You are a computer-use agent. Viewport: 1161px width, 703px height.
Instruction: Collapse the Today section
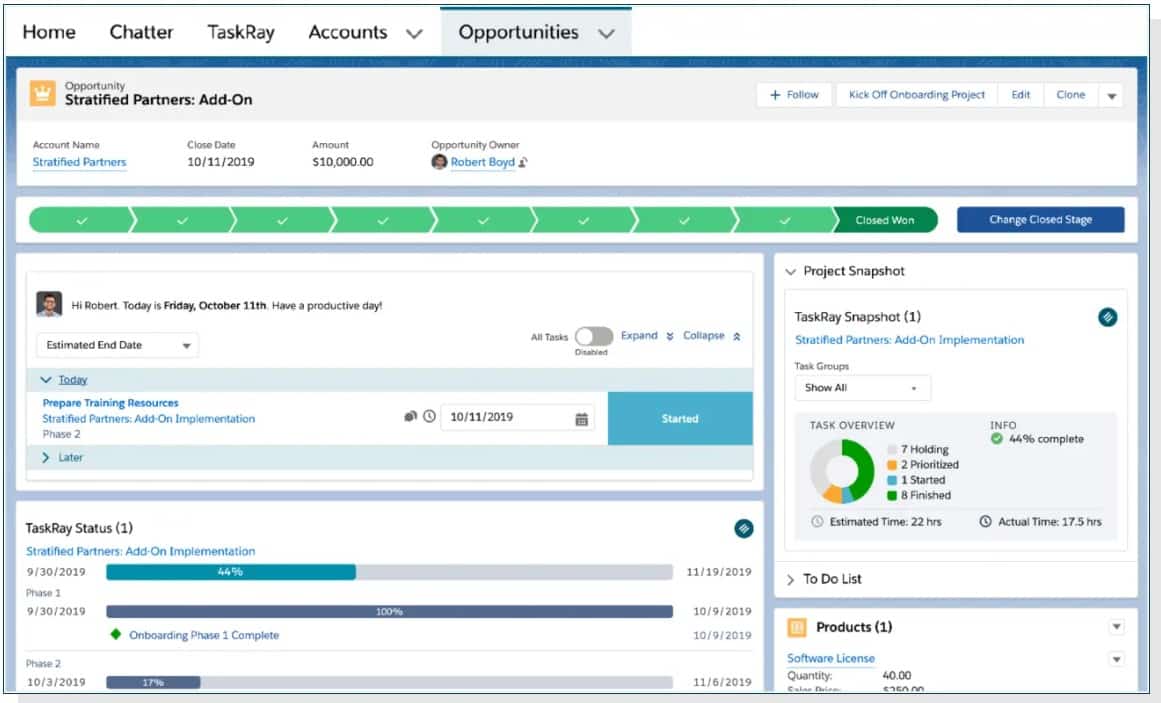click(x=46, y=379)
